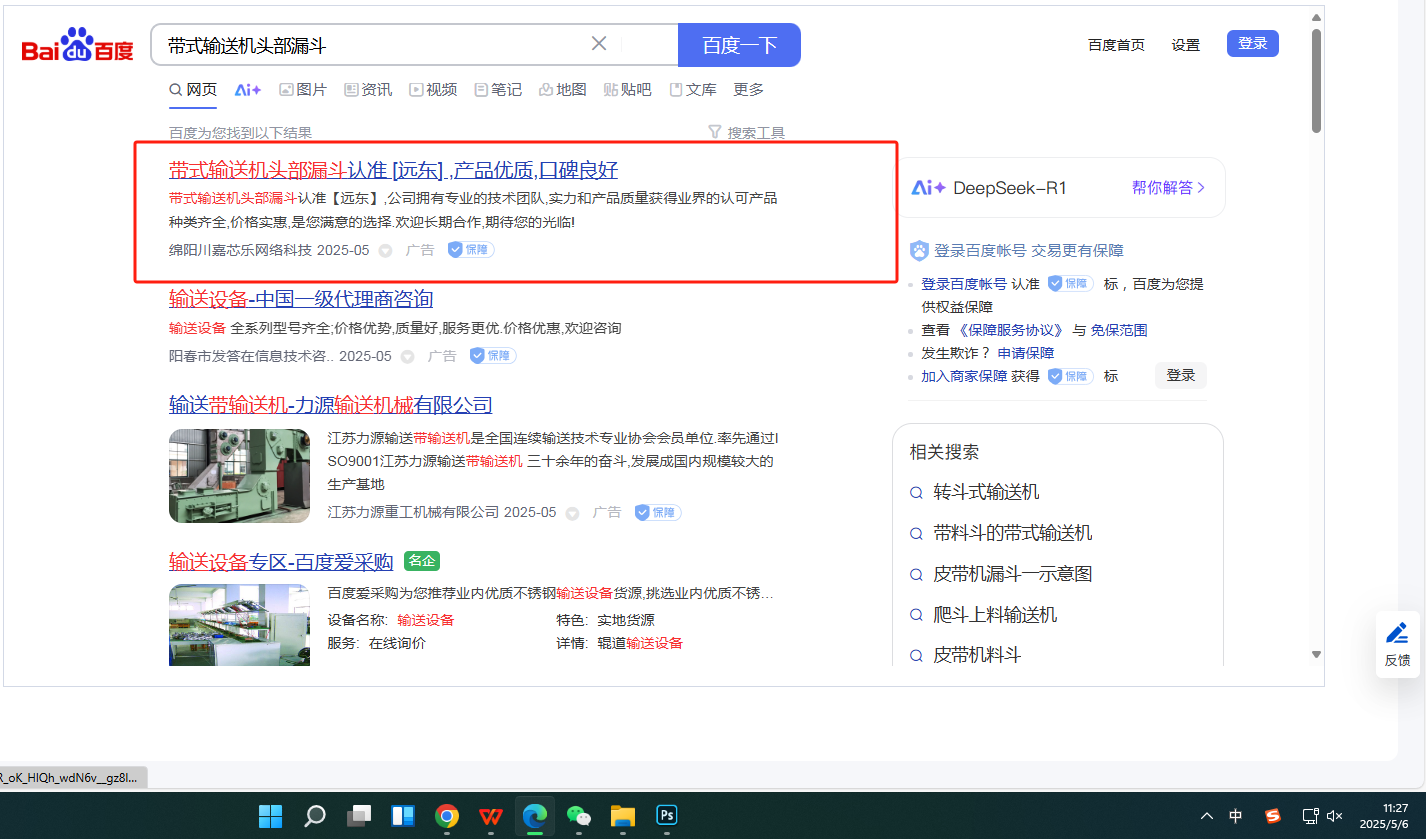
Task: Click the conveyor machine thumbnail image
Action: point(239,476)
